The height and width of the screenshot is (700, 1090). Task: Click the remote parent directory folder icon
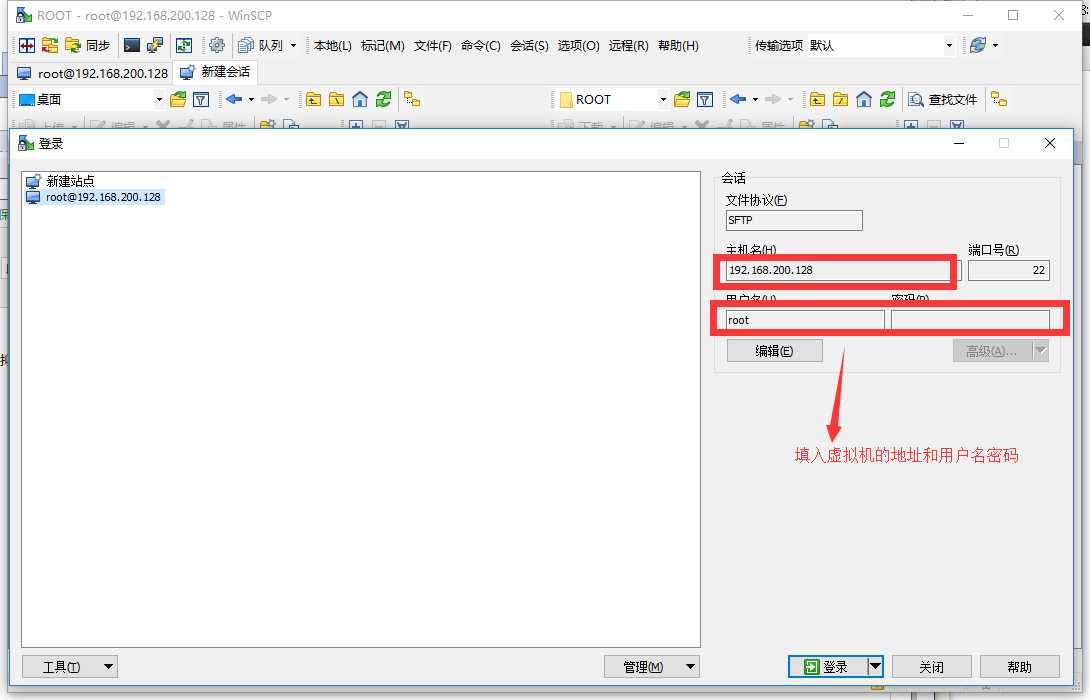pyautogui.click(x=818, y=99)
